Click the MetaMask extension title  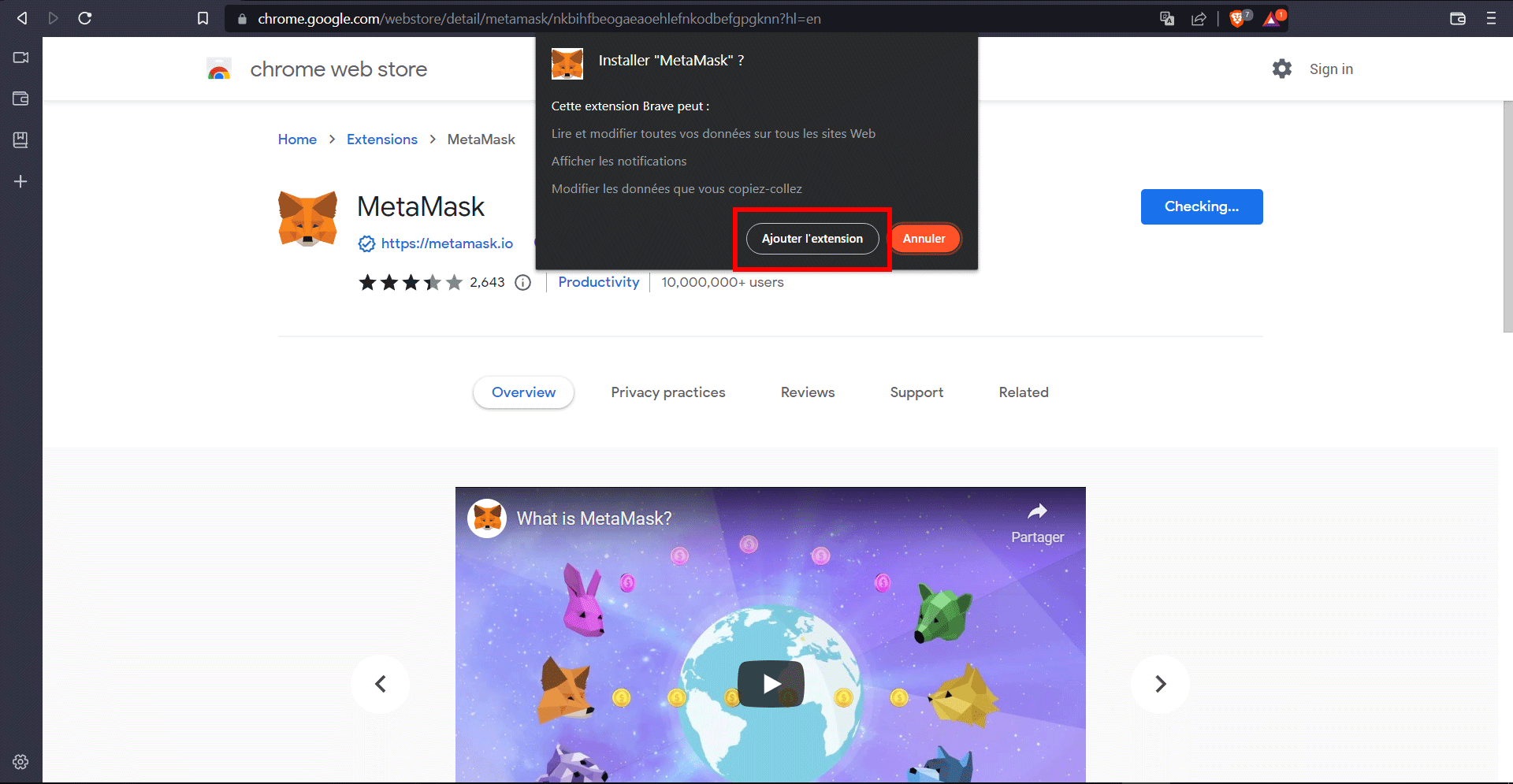click(421, 206)
